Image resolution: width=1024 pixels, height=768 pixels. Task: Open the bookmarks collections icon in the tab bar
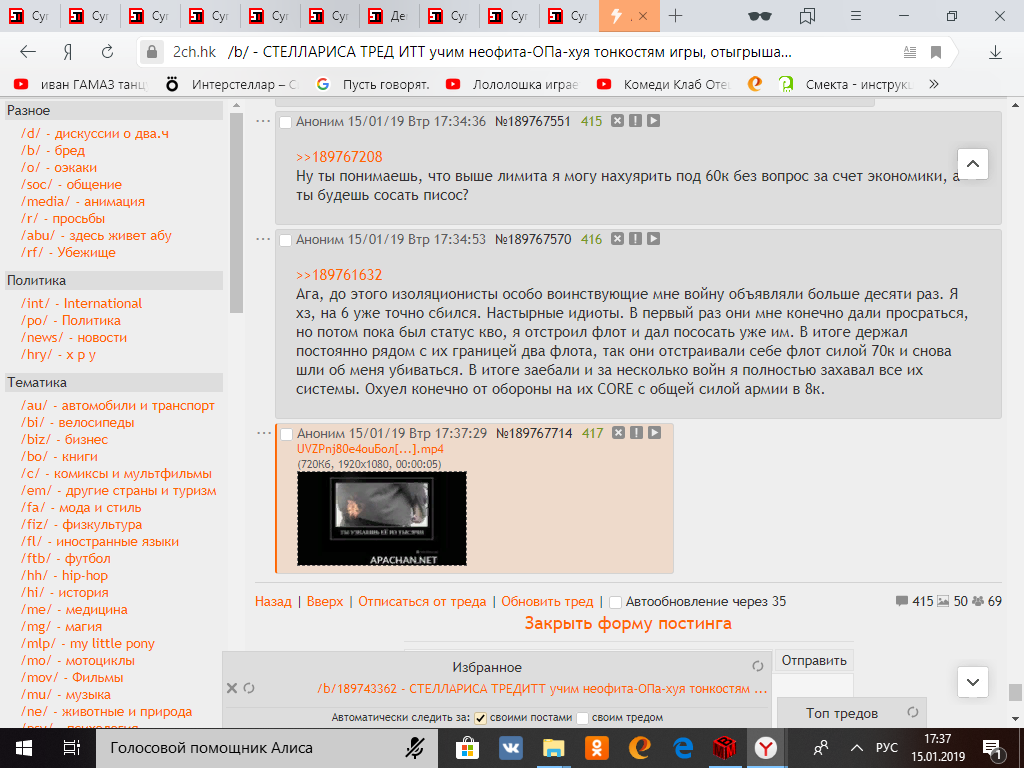click(808, 16)
